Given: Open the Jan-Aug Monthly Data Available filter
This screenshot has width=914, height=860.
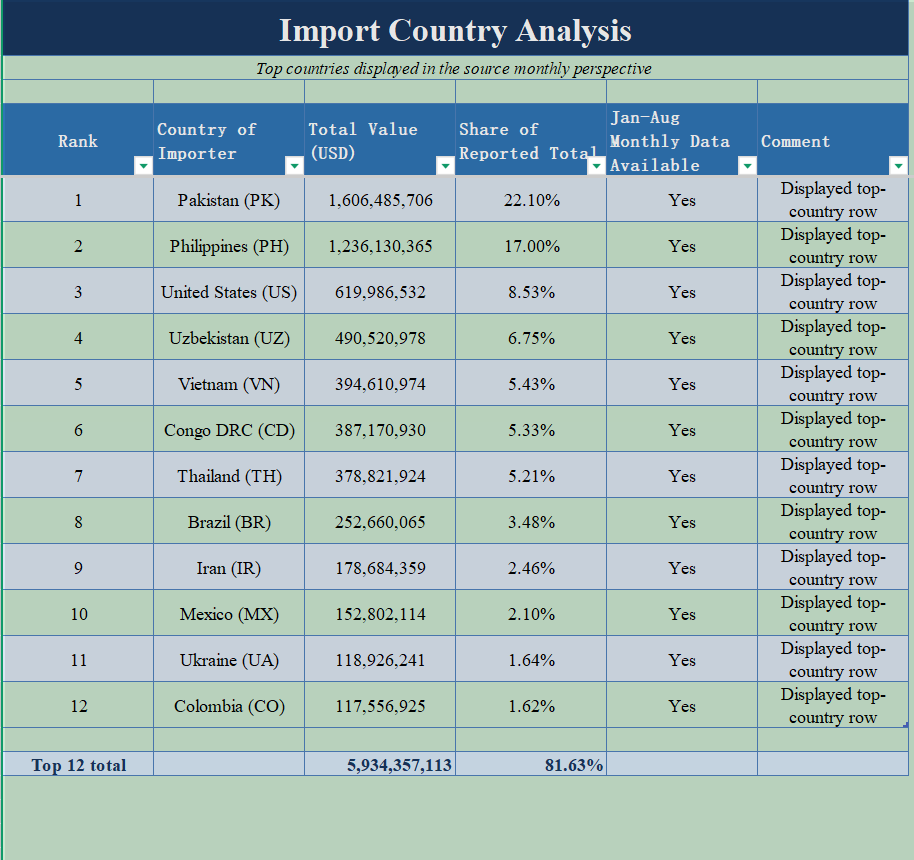Looking at the screenshot, I should (x=747, y=166).
